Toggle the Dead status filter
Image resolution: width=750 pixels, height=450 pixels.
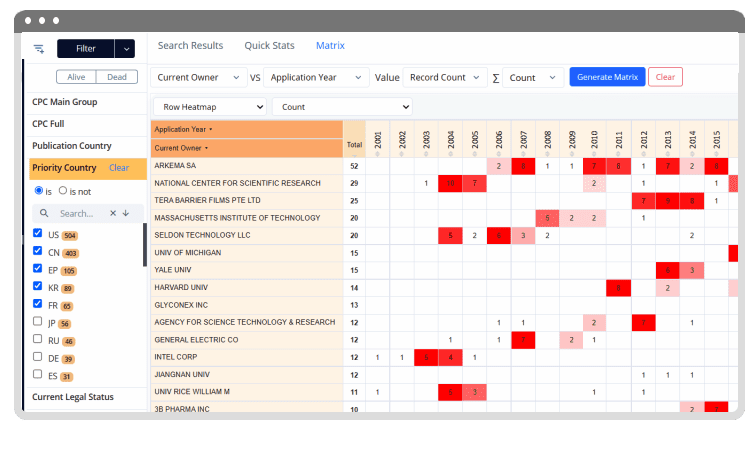117,77
